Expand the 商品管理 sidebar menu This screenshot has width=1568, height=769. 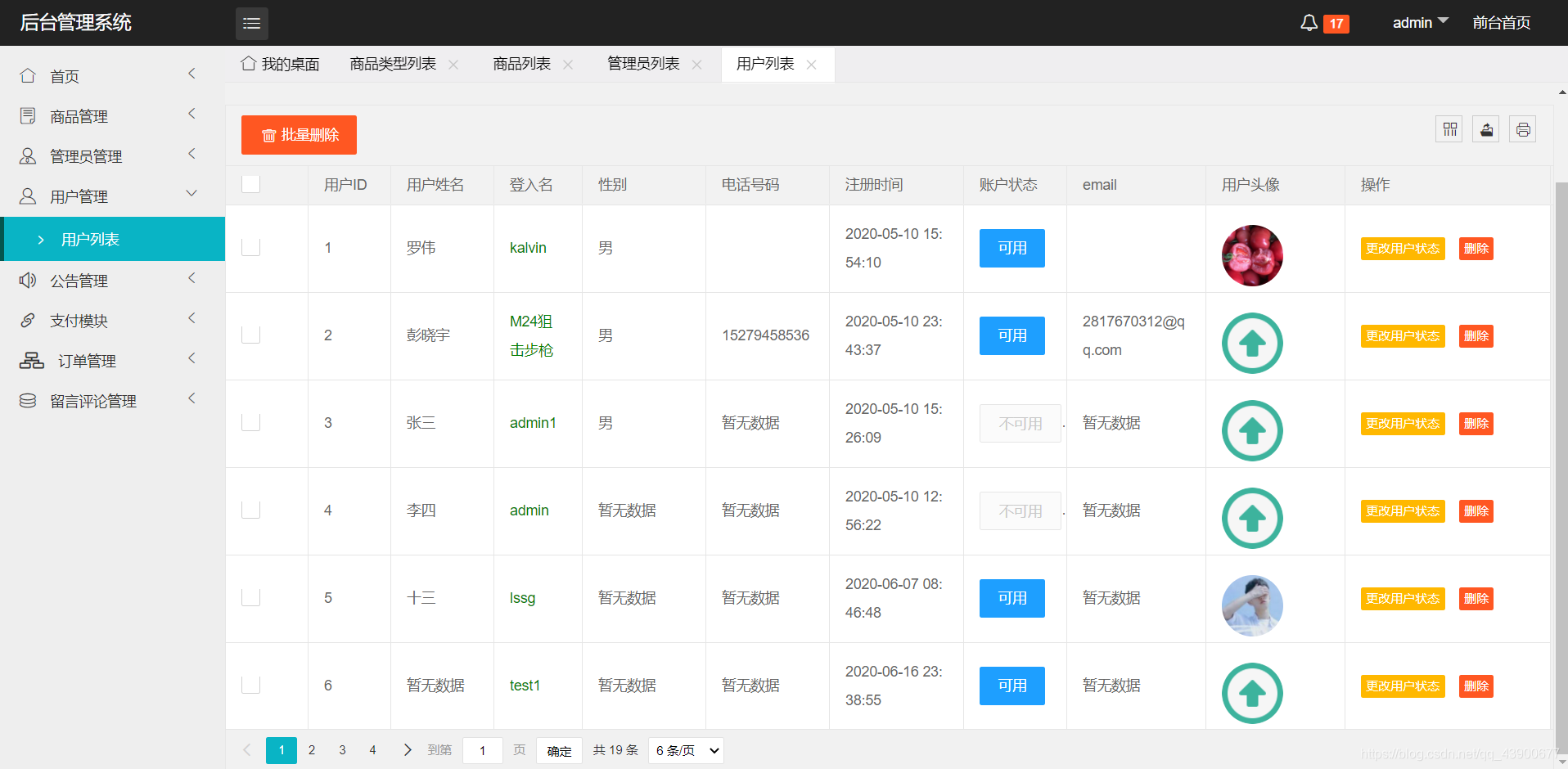(191, 114)
